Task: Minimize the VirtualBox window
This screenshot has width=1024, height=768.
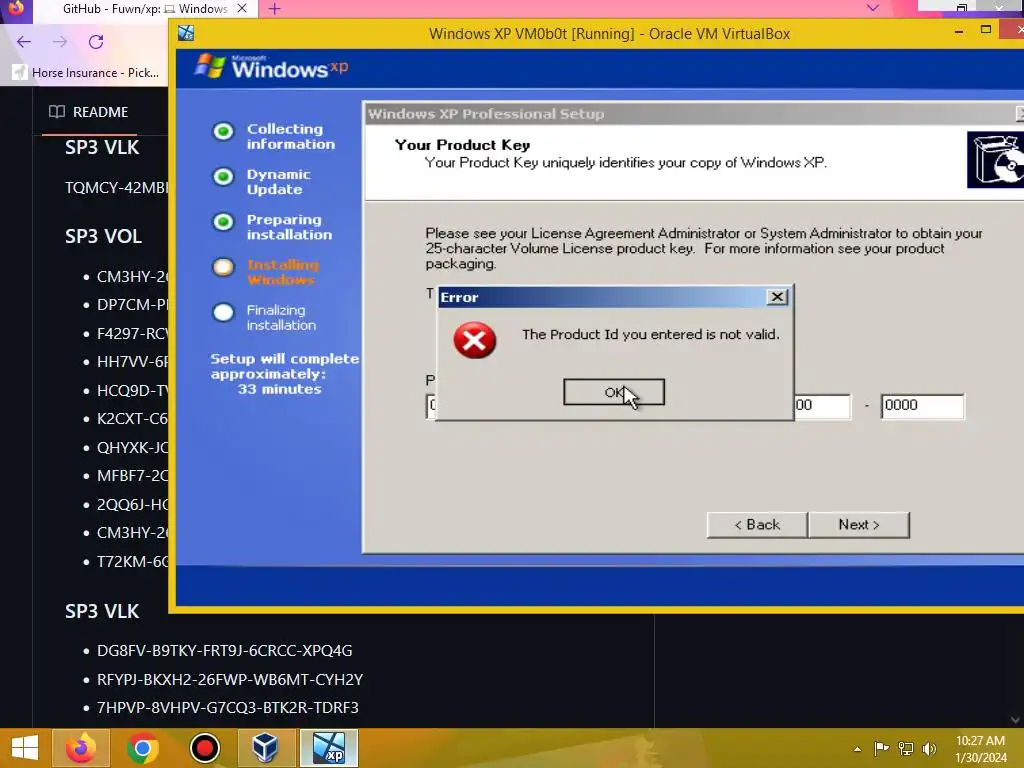Action: [x=959, y=31]
